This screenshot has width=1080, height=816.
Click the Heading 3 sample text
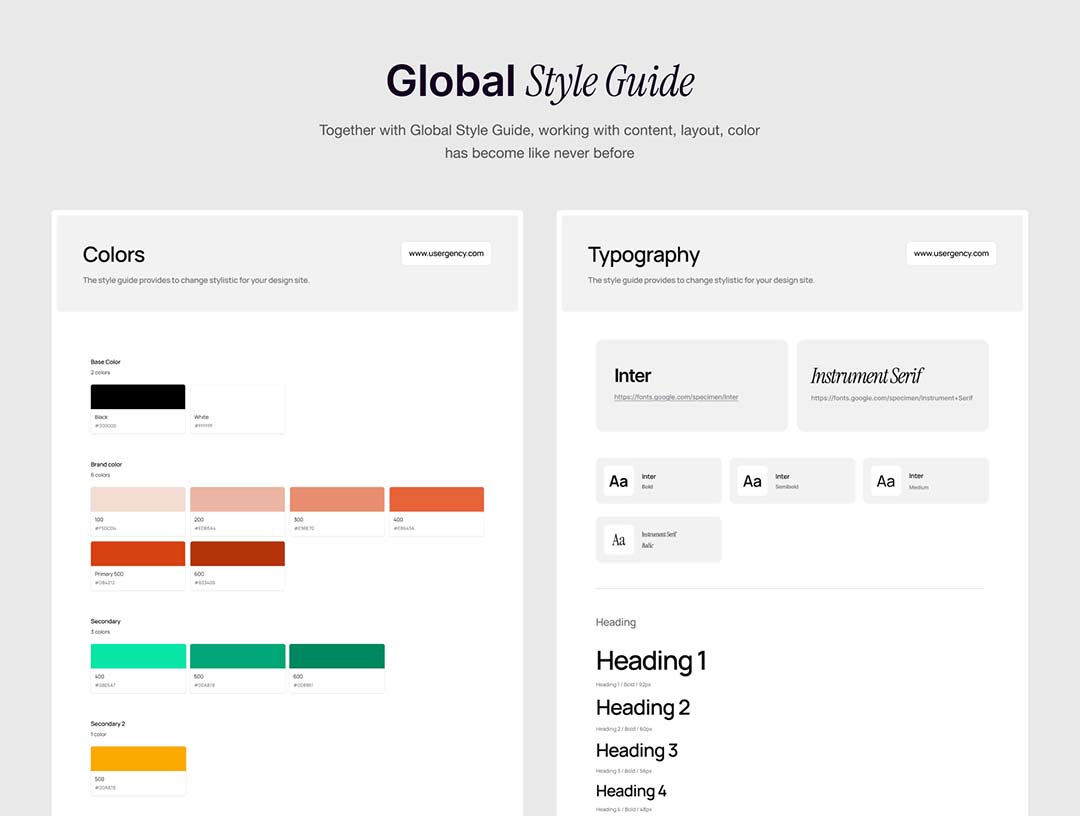(x=637, y=750)
